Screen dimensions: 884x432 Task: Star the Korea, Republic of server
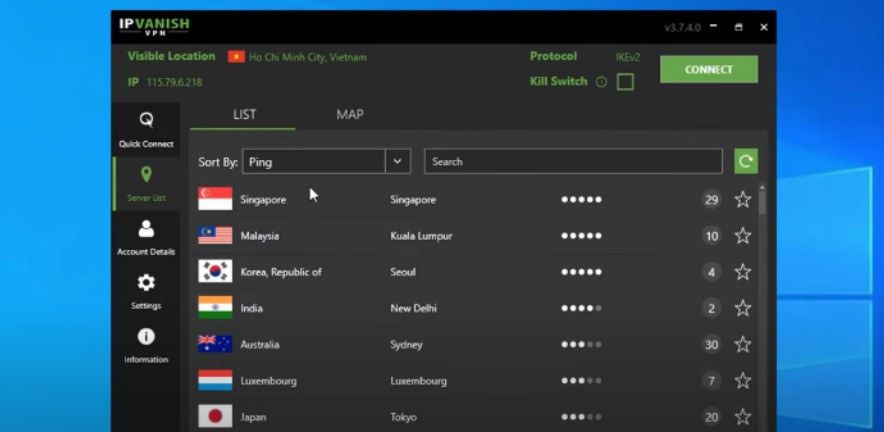click(x=743, y=272)
